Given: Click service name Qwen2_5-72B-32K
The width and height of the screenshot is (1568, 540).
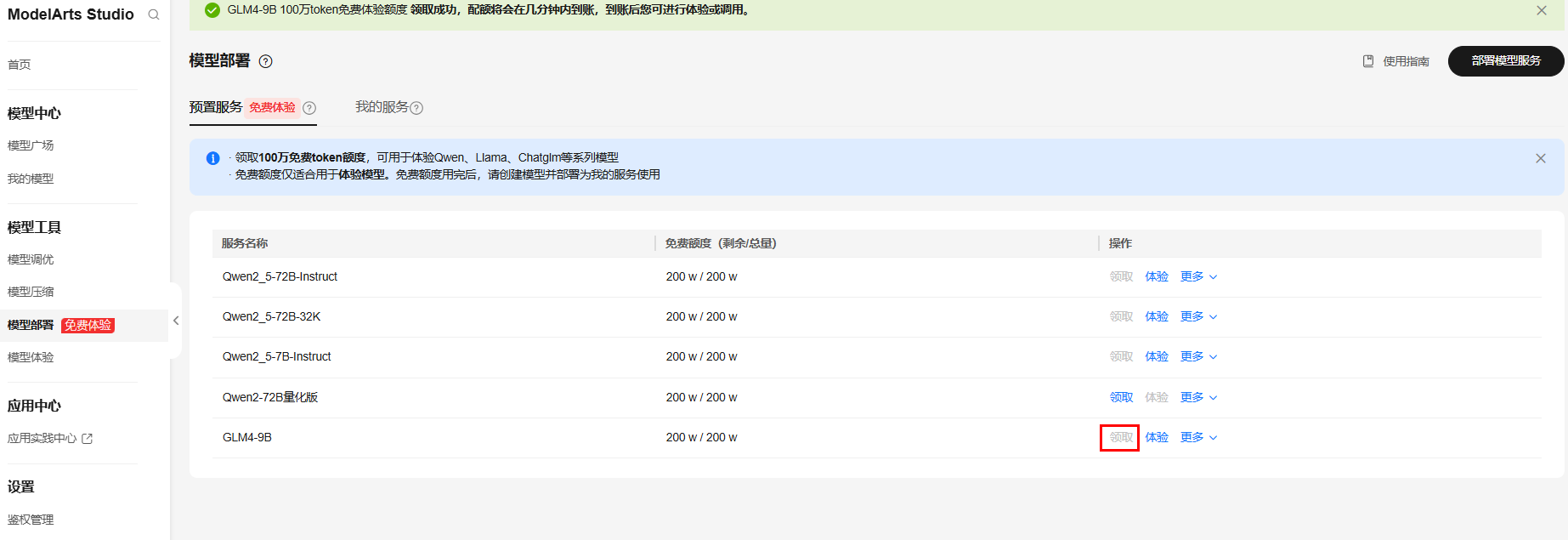Looking at the screenshot, I should tap(271, 316).
